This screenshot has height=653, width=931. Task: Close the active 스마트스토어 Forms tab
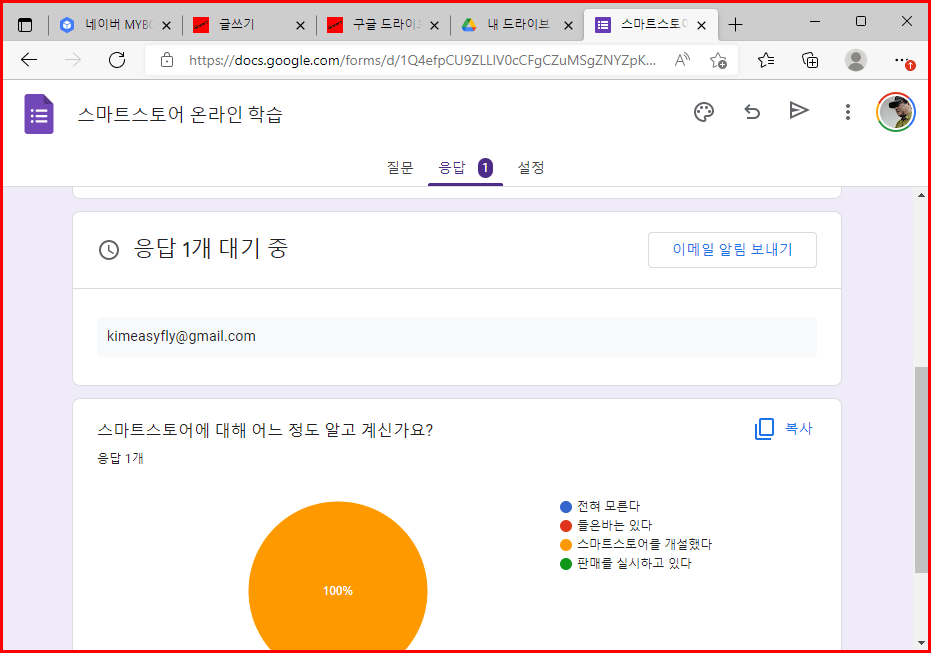701,26
